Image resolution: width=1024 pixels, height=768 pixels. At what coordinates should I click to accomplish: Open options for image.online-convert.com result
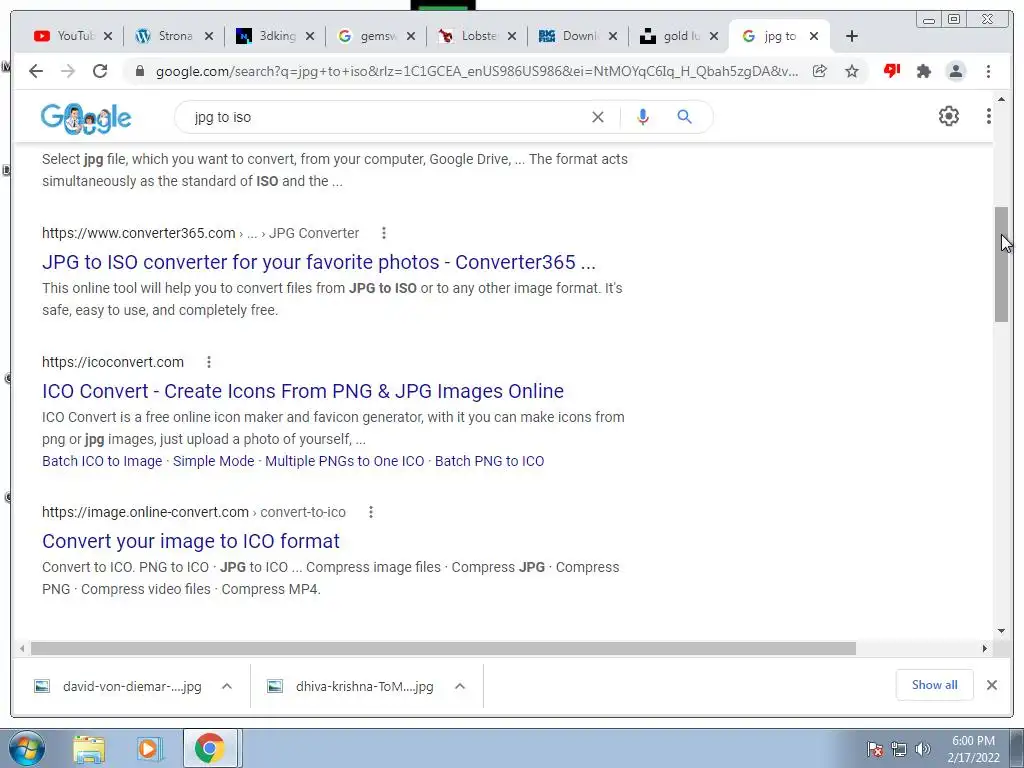[370, 512]
